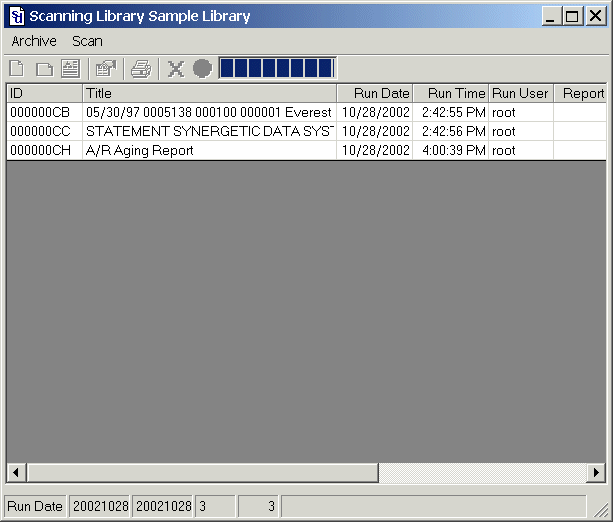Image resolution: width=613 pixels, height=522 pixels.
Task: Click the application icon in title bar
Action: point(16,16)
